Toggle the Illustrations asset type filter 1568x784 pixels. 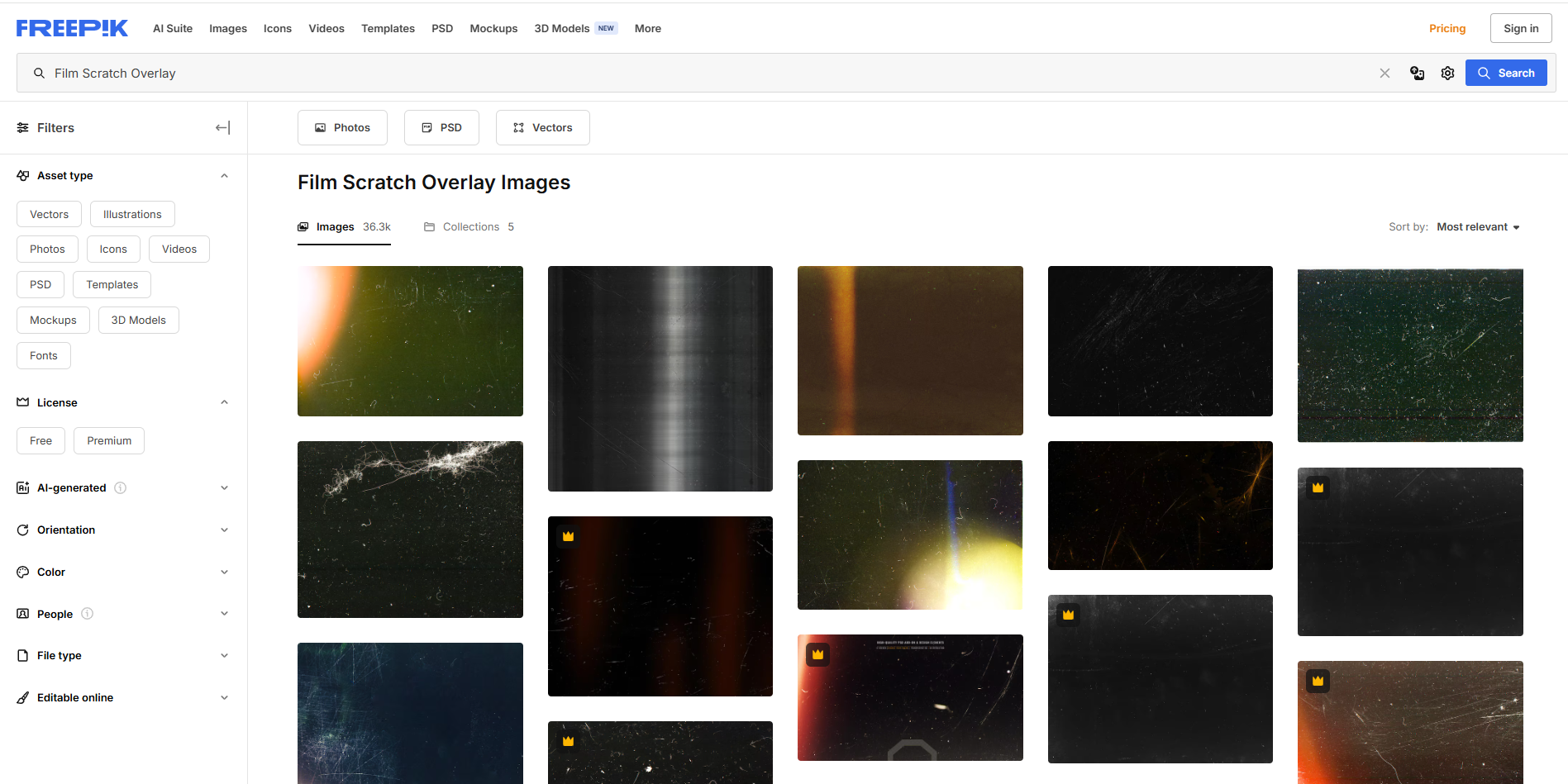click(132, 215)
